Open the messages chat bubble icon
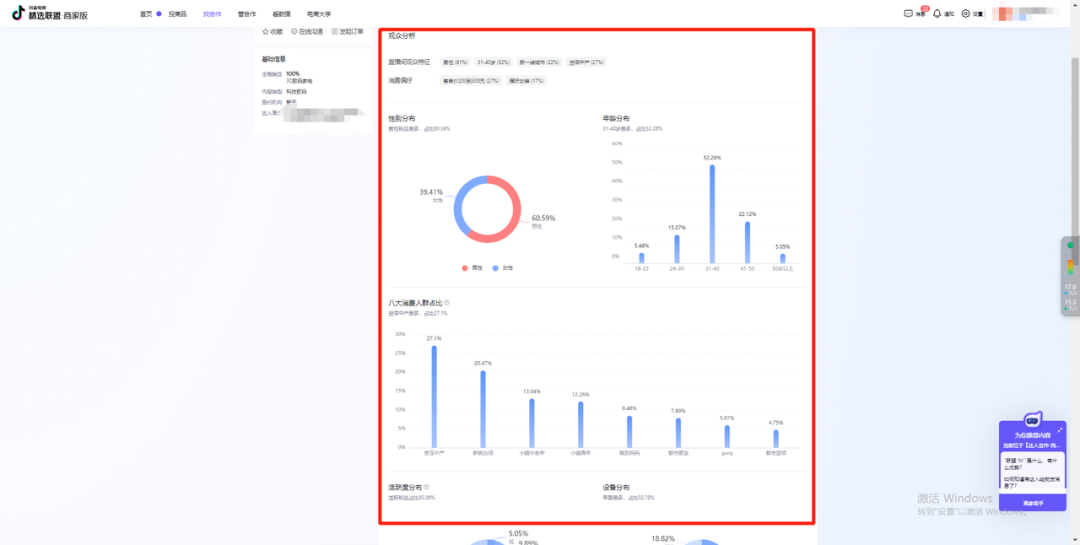This screenshot has height=545, width=1080. point(908,13)
